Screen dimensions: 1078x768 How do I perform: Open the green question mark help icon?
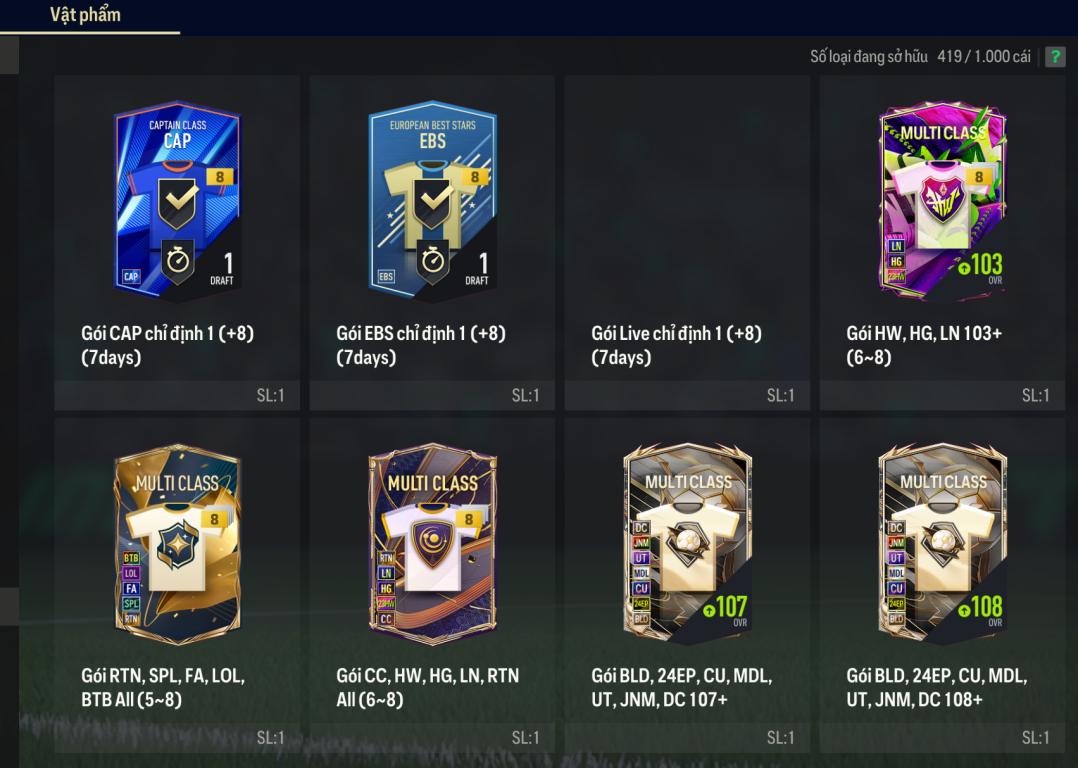point(1055,56)
